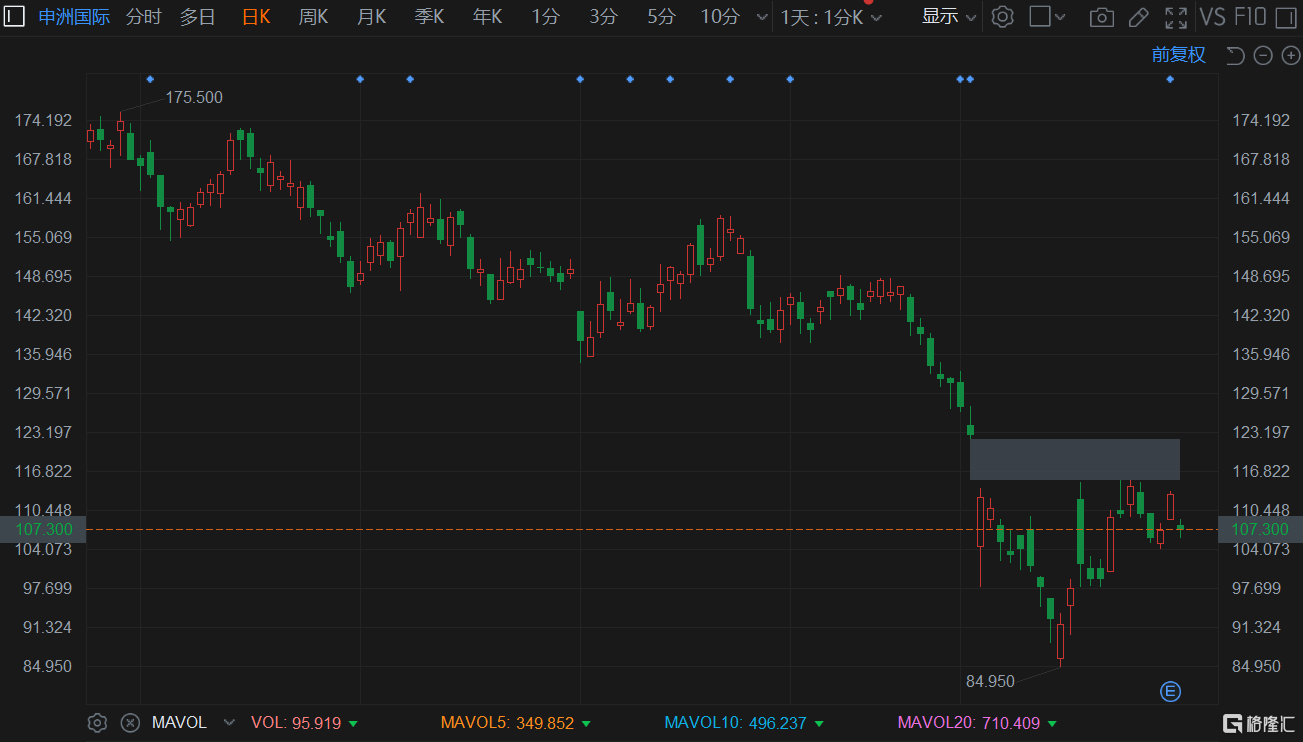Click the circled E event marker

[x=1169, y=691]
